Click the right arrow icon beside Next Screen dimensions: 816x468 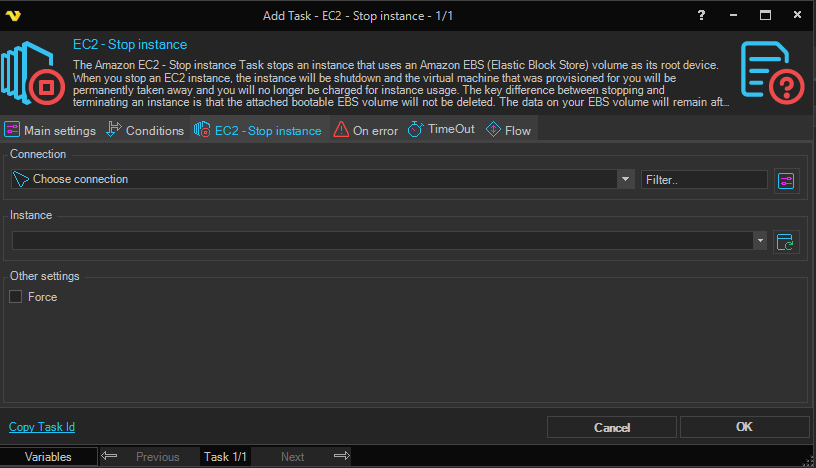(x=341, y=457)
